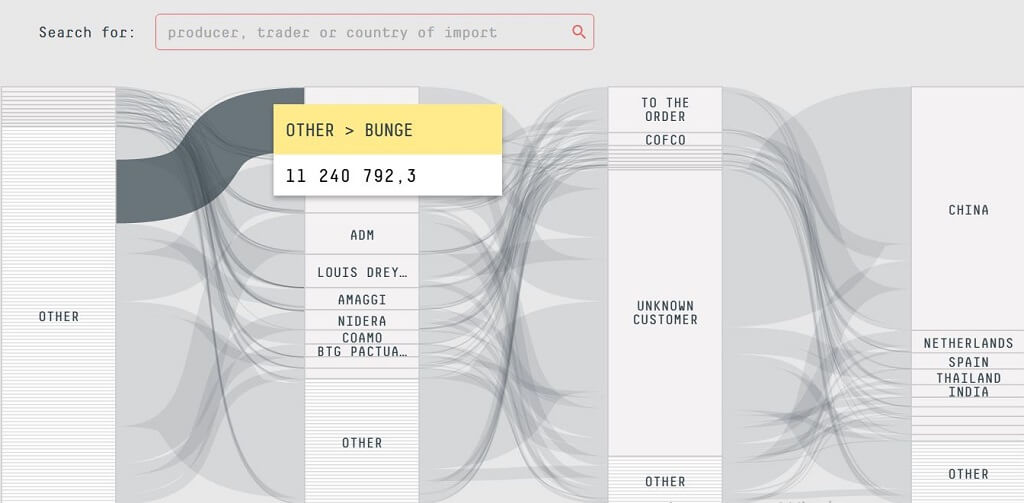This screenshot has width=1024, height=503.
Task: Click the Amaggi trader node
Action: tap(362, 300)
